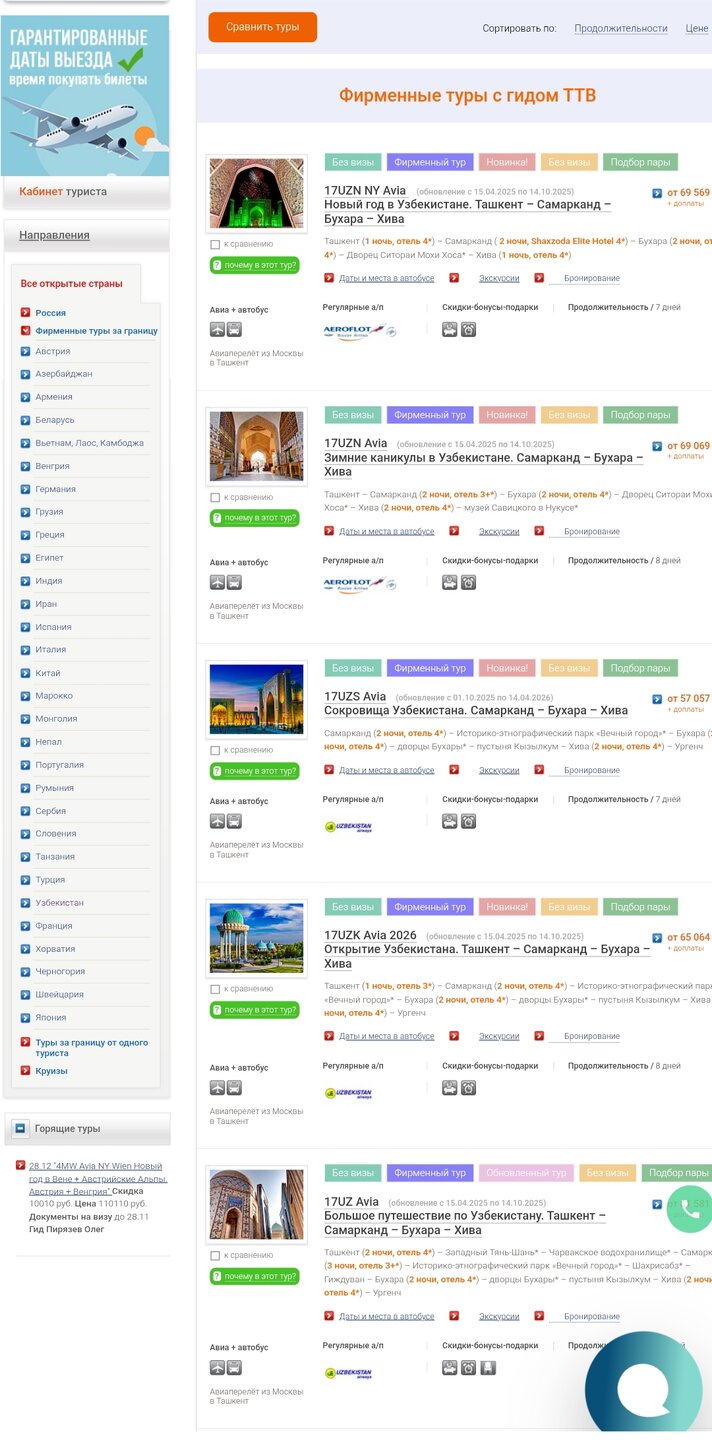The image size is (712, 1440).
Task: Click the airplane icon in 17UZN NY Avia tour
Action: [x=218, y=330]
